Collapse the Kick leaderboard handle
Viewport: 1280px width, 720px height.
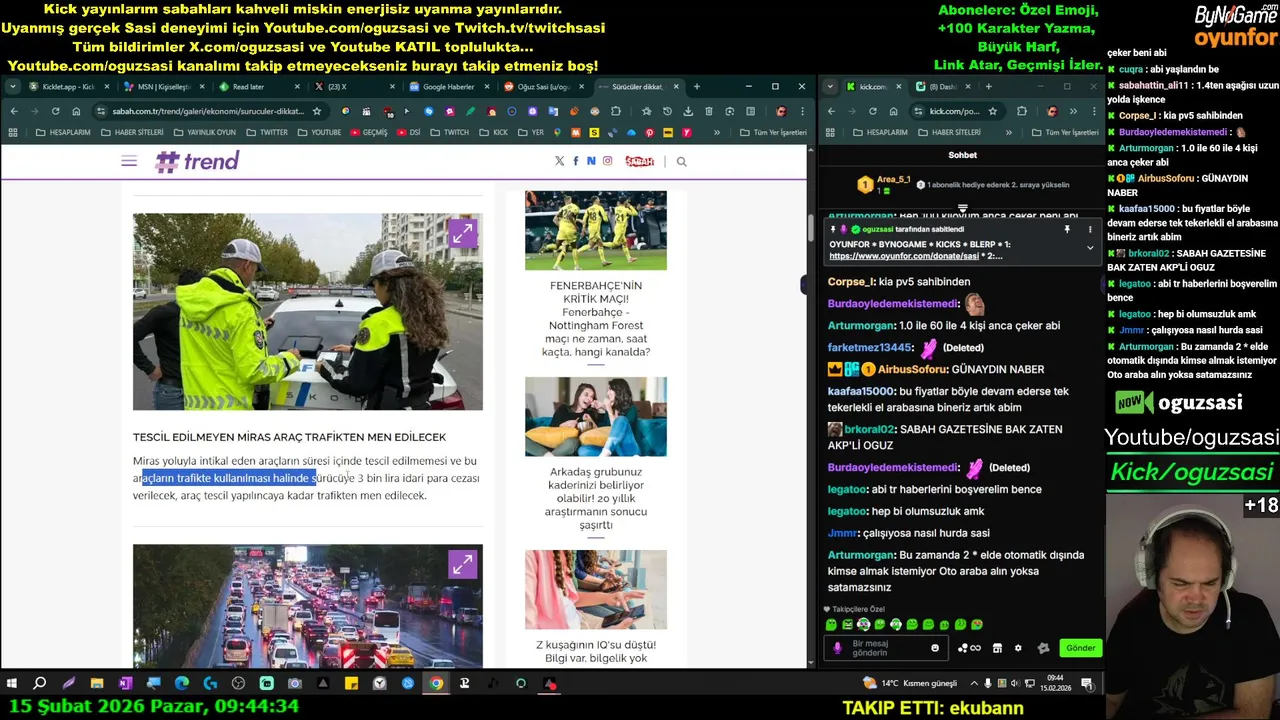coord(963,208)
